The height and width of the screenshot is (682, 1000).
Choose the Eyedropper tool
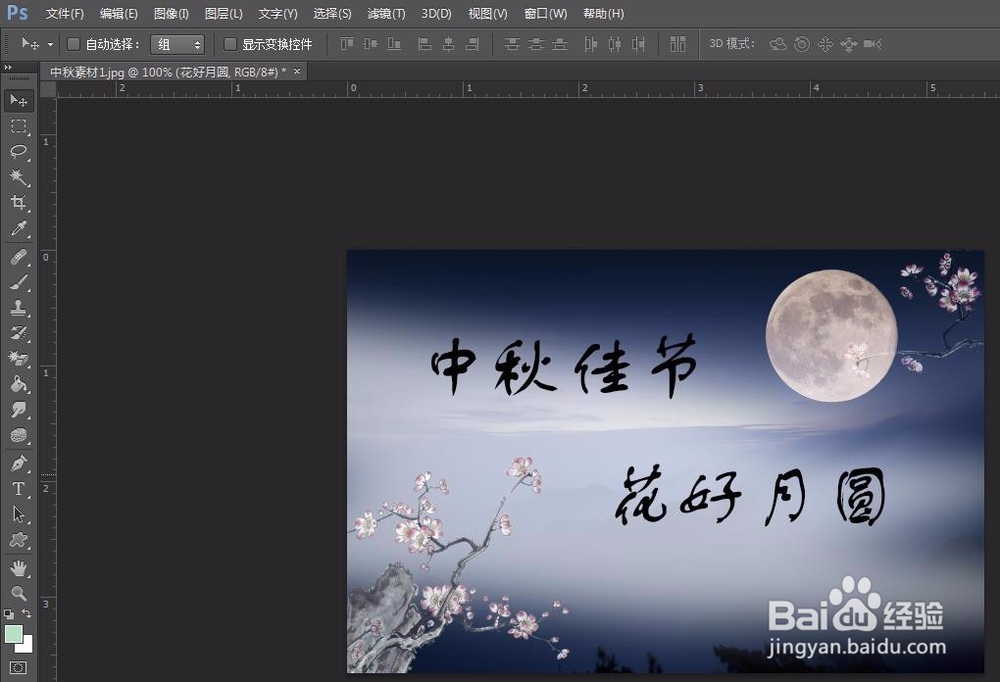pyautogui.click(x=18, y=229)
